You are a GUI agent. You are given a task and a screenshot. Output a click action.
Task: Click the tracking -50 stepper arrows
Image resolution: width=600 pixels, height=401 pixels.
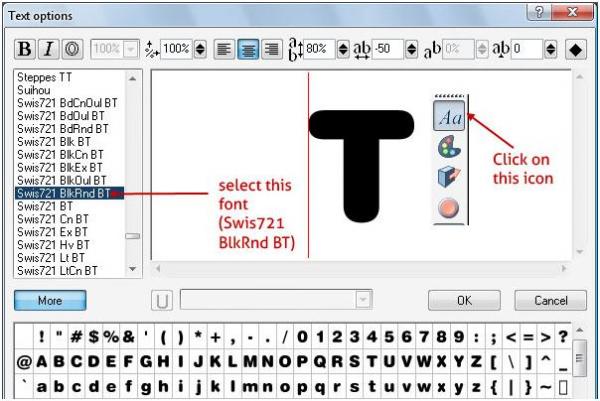coord(411,49)
